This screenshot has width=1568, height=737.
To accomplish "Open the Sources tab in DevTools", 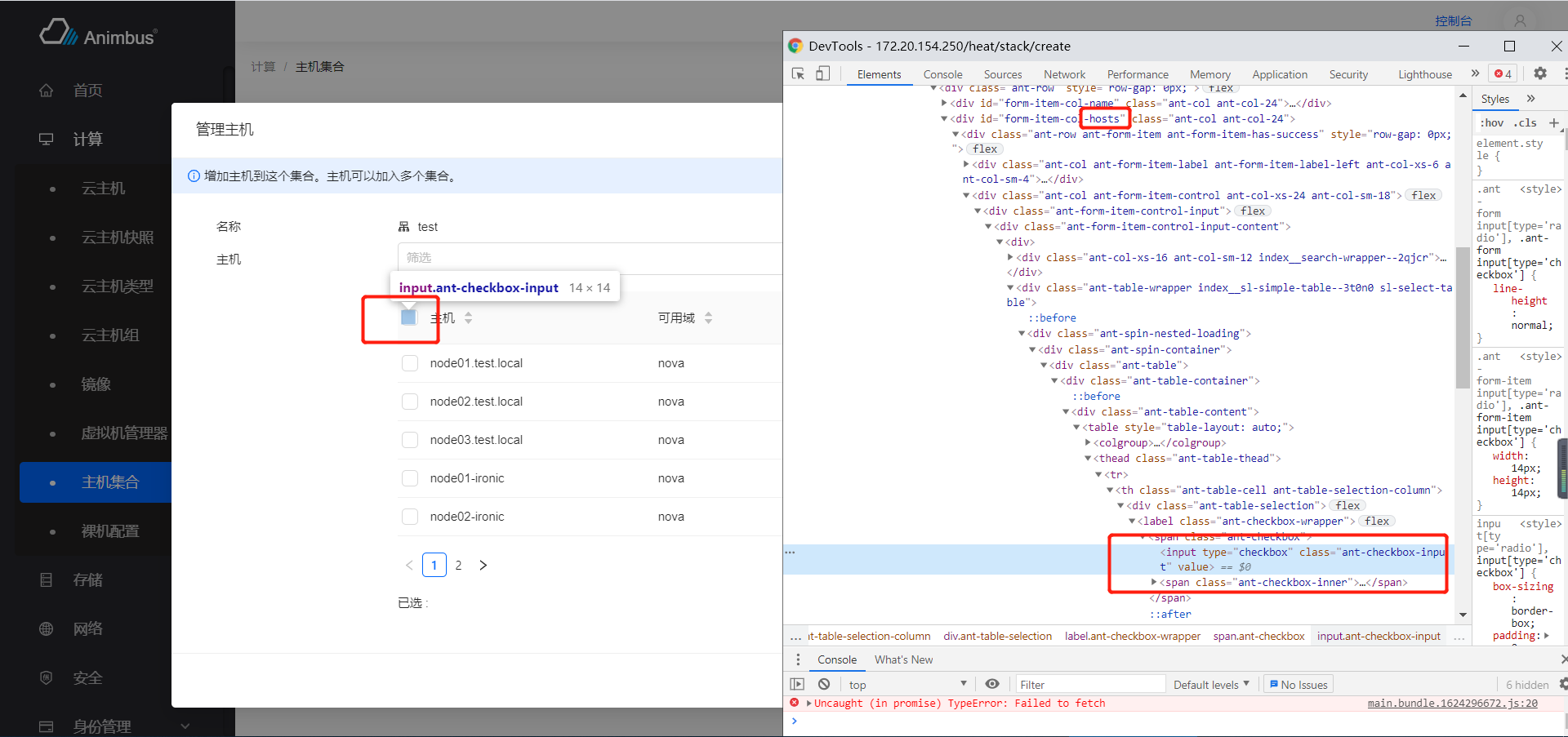I will [x=1002, y=74].
